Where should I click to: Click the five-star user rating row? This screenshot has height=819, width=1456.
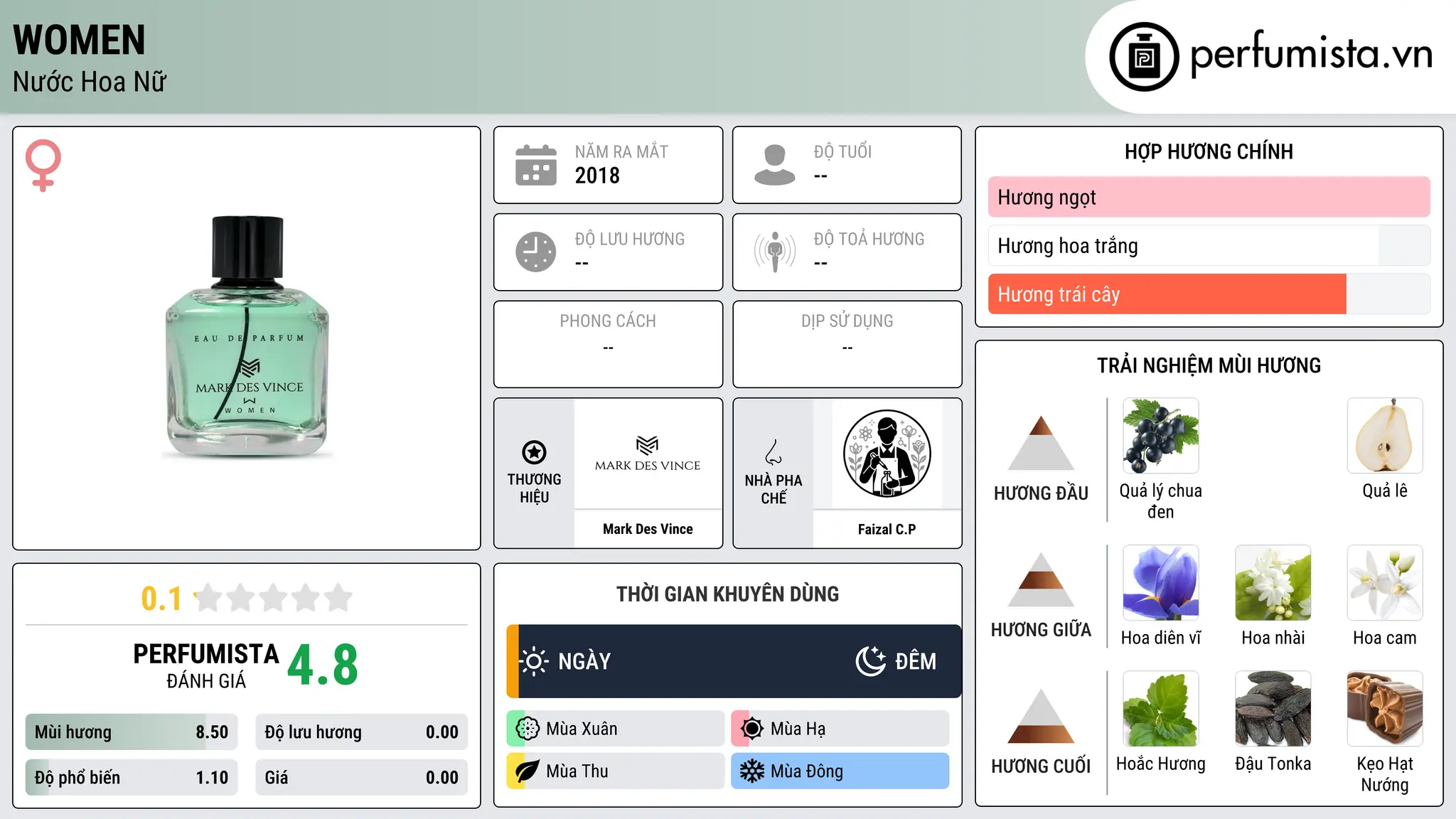pyautogui.click(x=273, y=598)
